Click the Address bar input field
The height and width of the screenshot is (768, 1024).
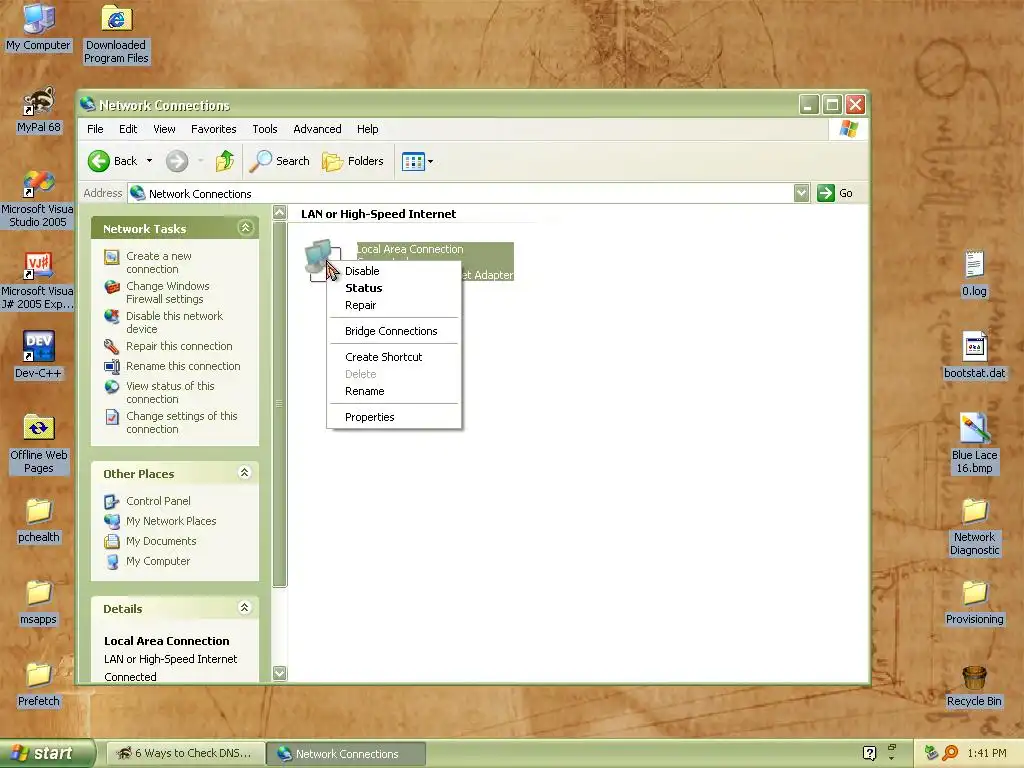460,193
